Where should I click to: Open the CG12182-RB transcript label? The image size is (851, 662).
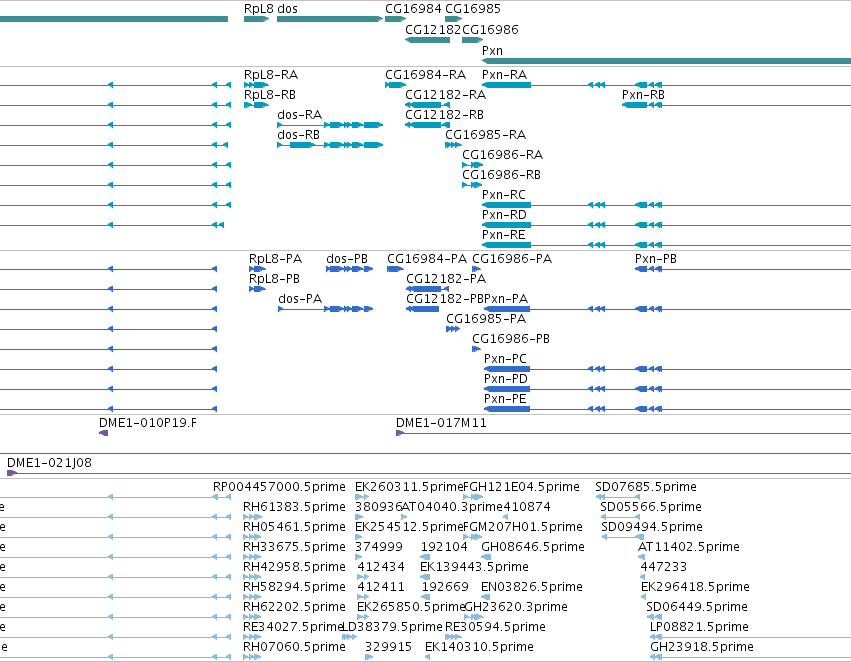pos(444,114)
